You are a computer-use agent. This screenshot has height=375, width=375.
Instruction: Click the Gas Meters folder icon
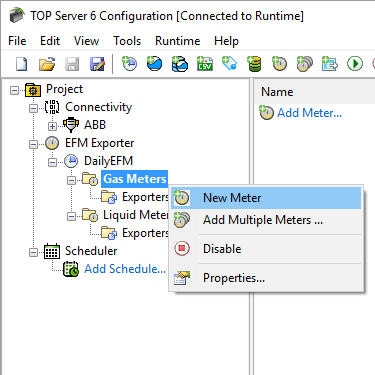[x=90, y=179]
